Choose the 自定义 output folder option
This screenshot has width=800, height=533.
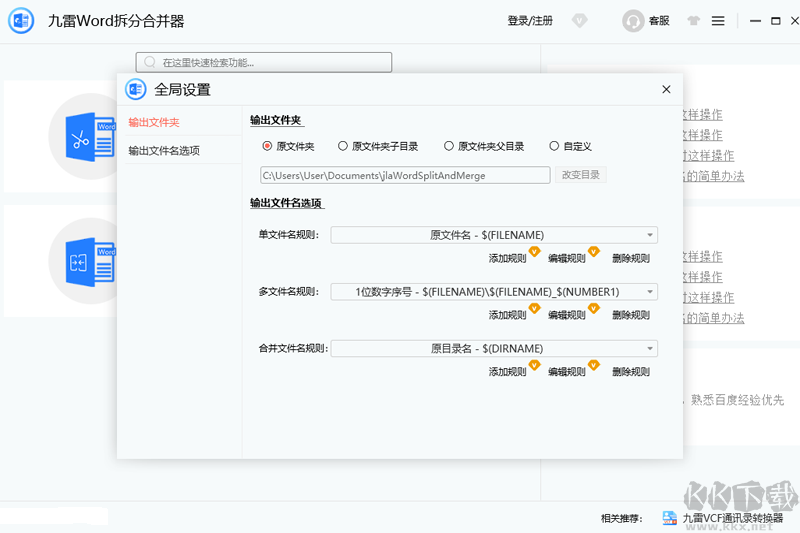coord(554,146)
